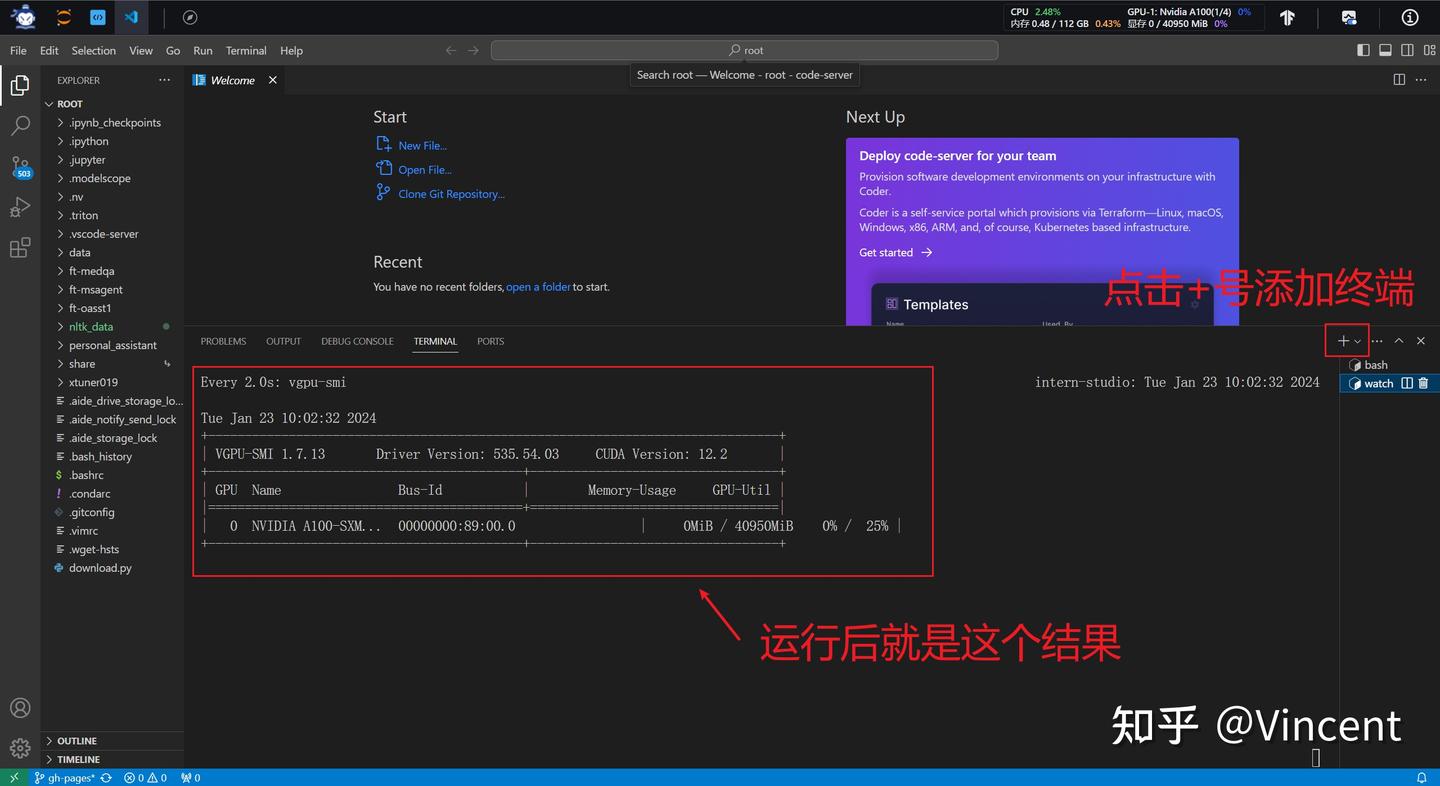Toggle the secondary side bar layout button

tap(1407, 50)
